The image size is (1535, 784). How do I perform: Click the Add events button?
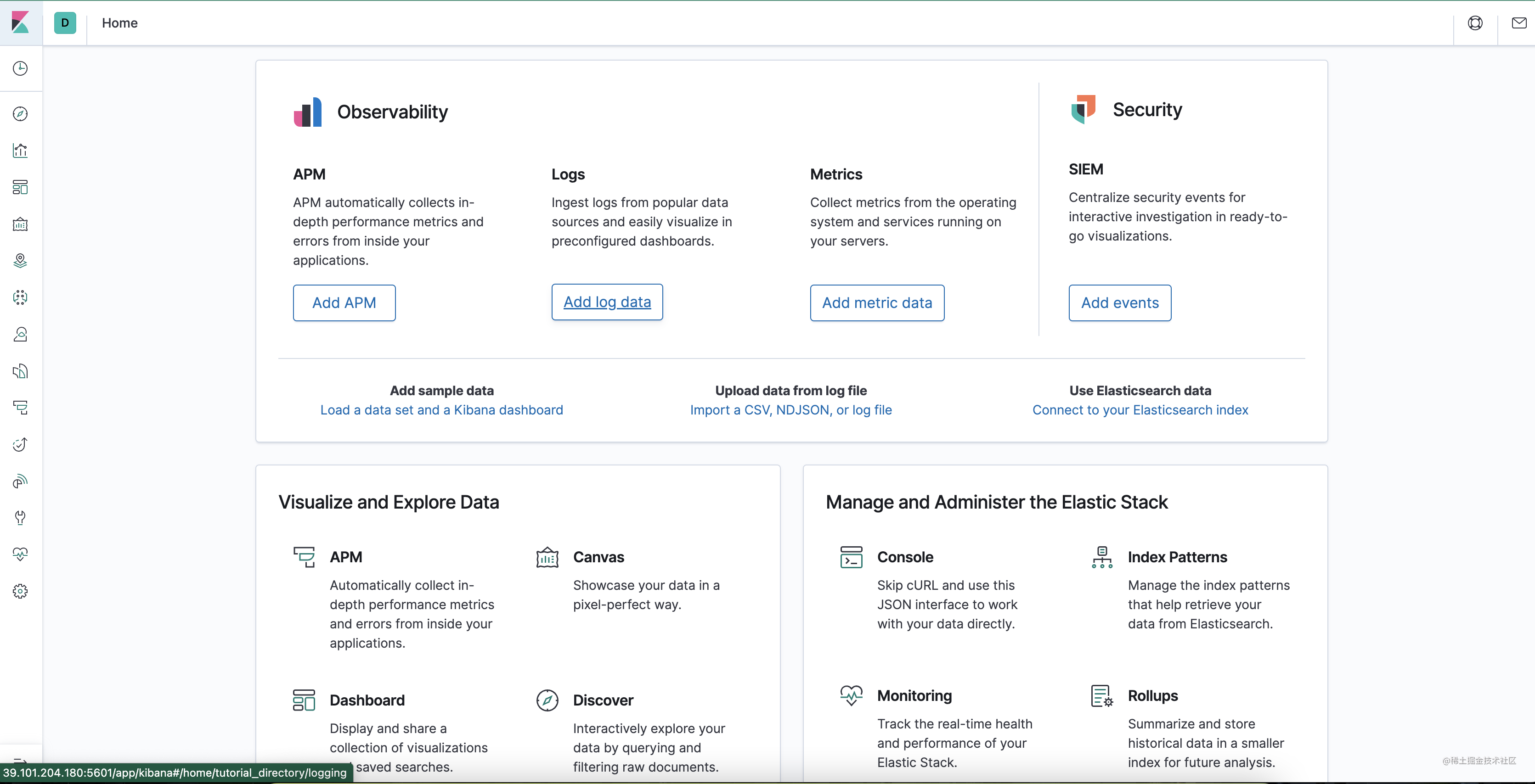[x=1120, y=302]
